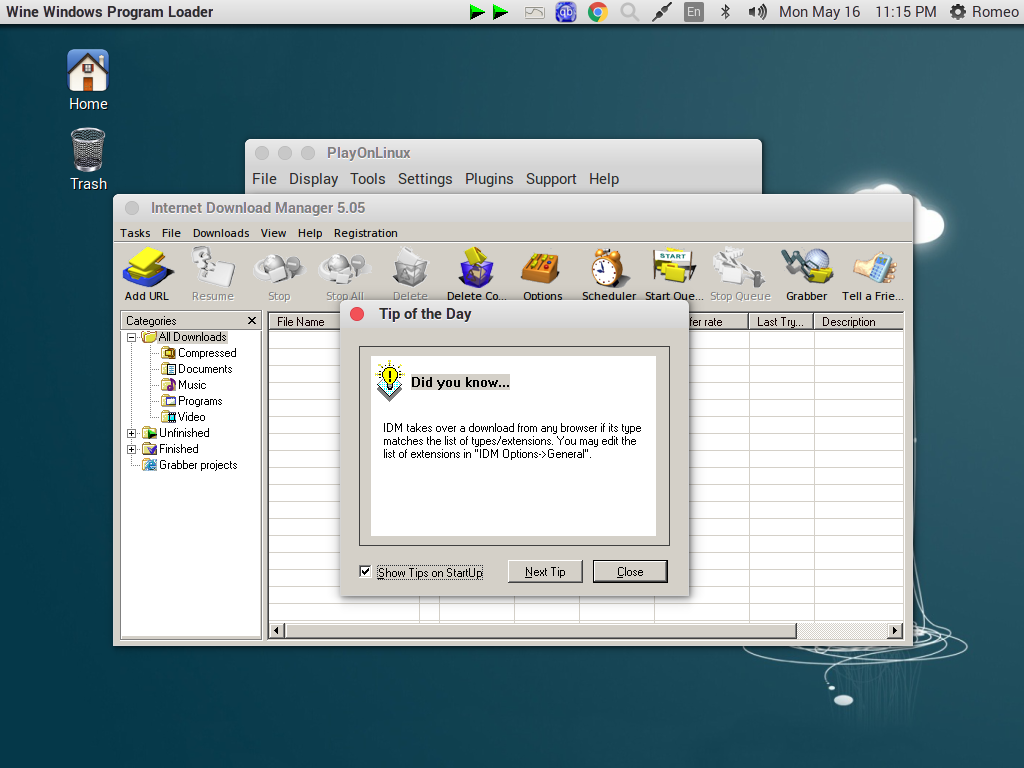Open the Grabber tool icon
Screen dimensions: 1024x768
806,268
